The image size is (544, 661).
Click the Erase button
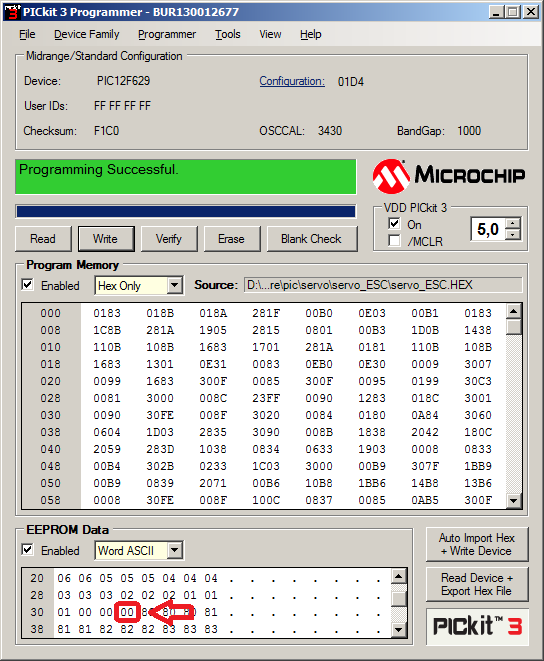tap(232, 239)
